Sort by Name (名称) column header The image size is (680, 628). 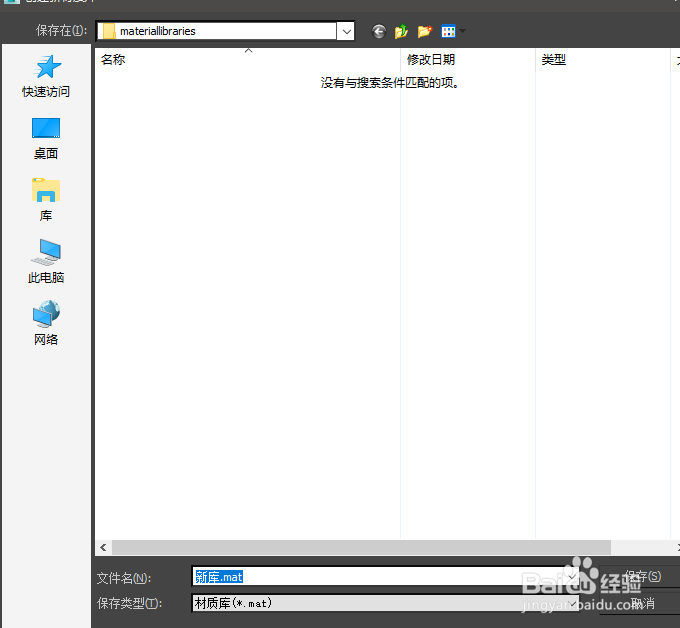click(248, 59)
